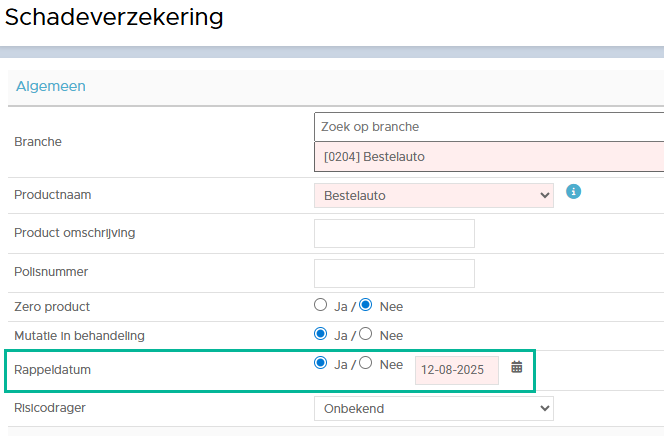Image resolution: width=664 pixels, height=436 pixels.
Task: Click the Schadeverzekering page title
Action: pyautogui.click(x=114, y=17)
